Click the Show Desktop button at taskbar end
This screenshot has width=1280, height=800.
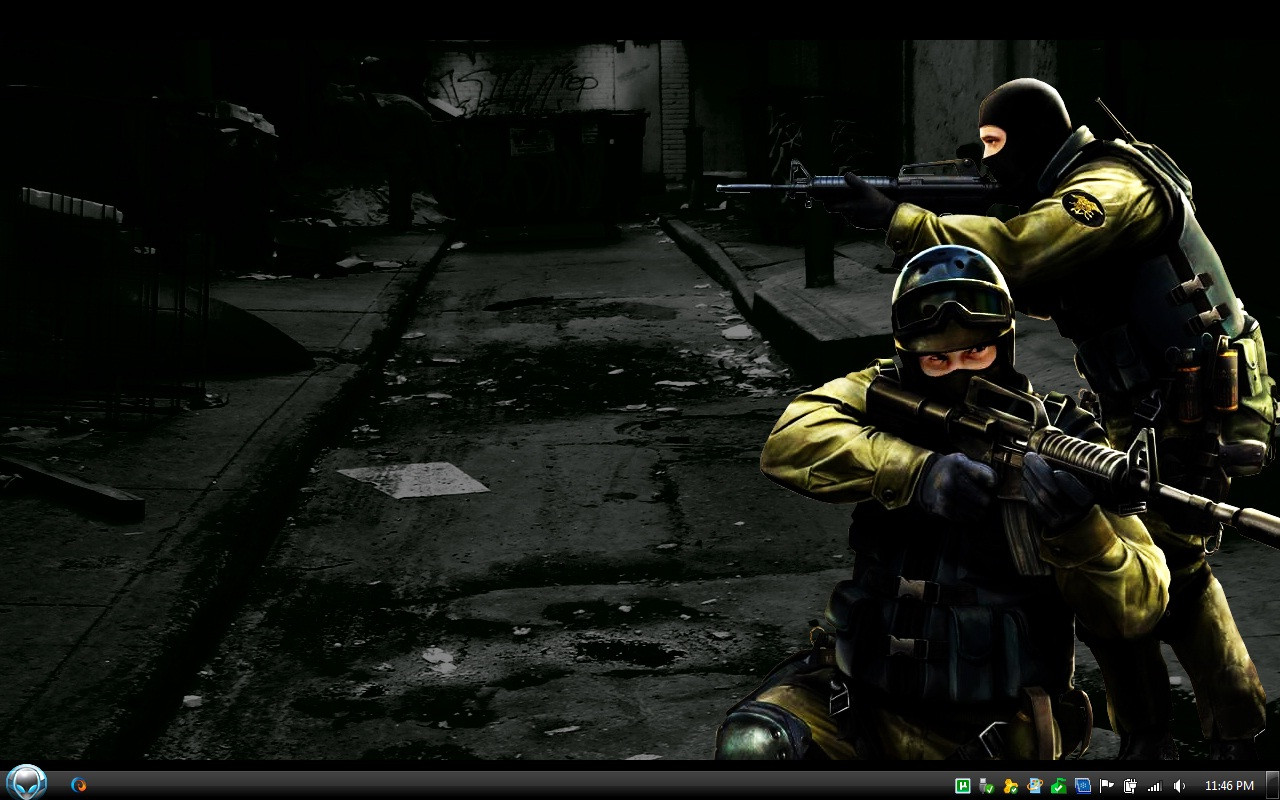tap(1272, 785)
